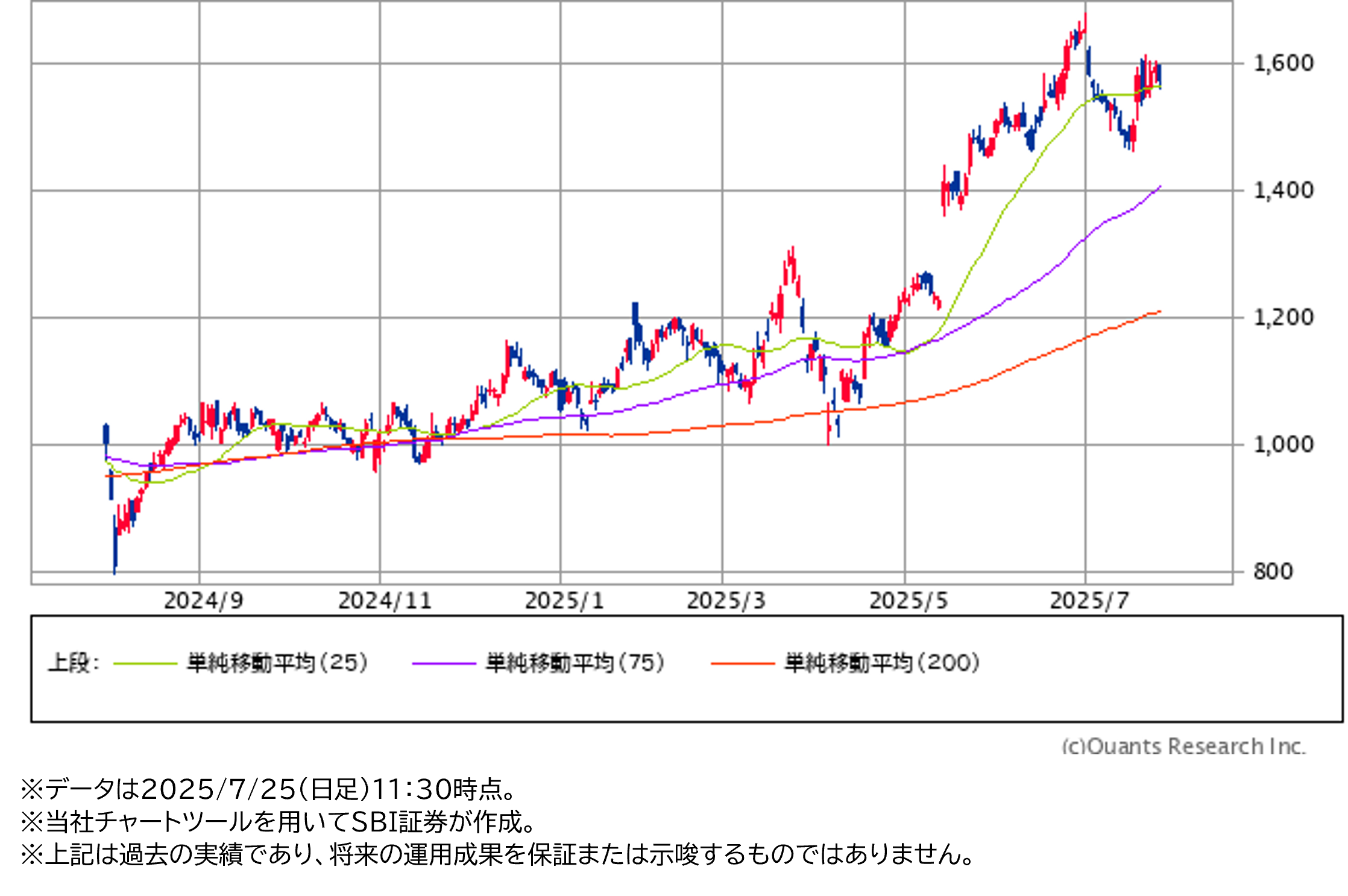Image resolution: width=1348 pixels, height=896 pixels.
Task: Click the orange 200-day moving average legend line
Action: coord(743,664)
